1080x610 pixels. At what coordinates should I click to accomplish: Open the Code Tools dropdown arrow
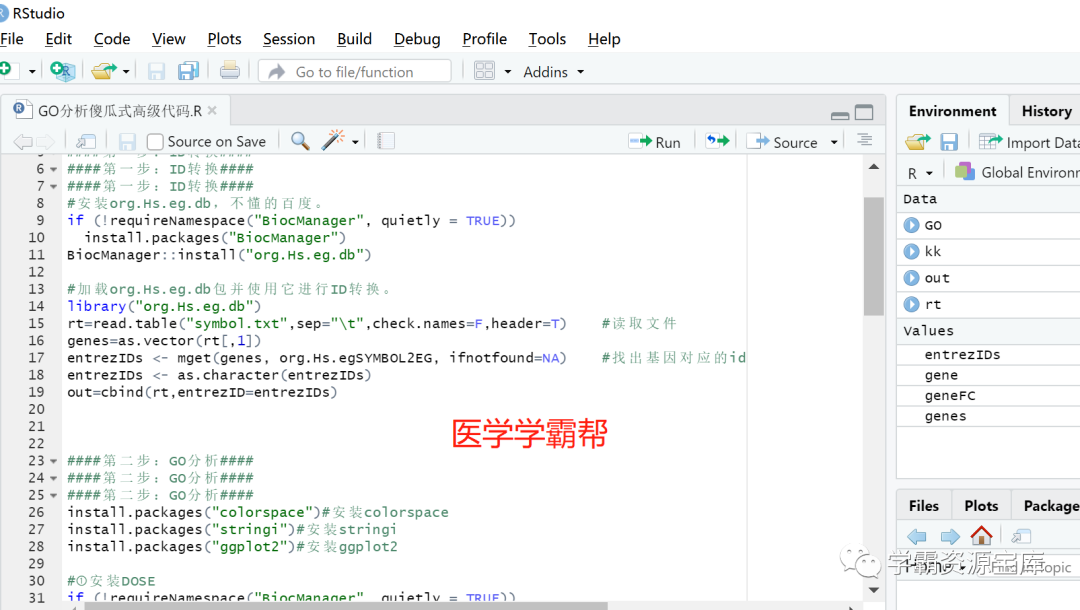[x=355, y=143]
